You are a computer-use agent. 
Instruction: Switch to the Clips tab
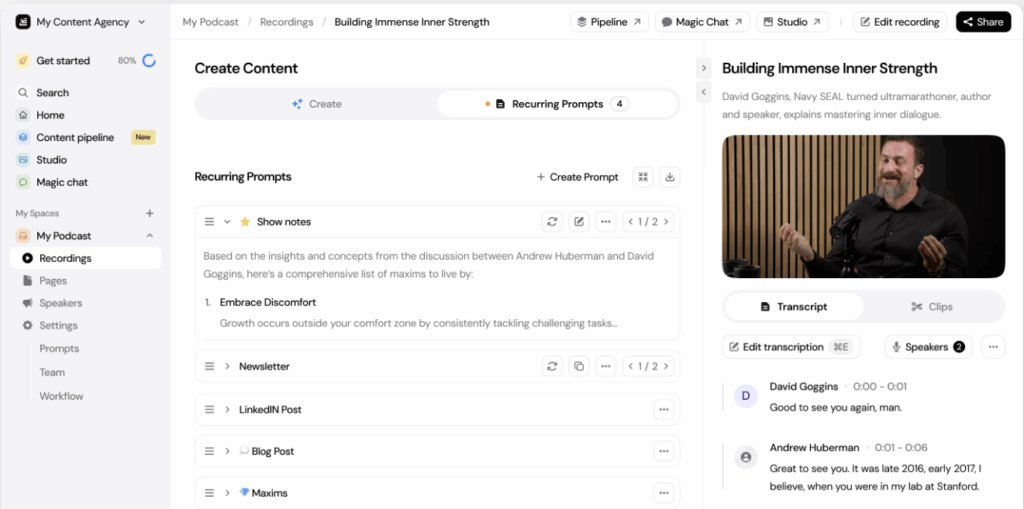[932, 307]
